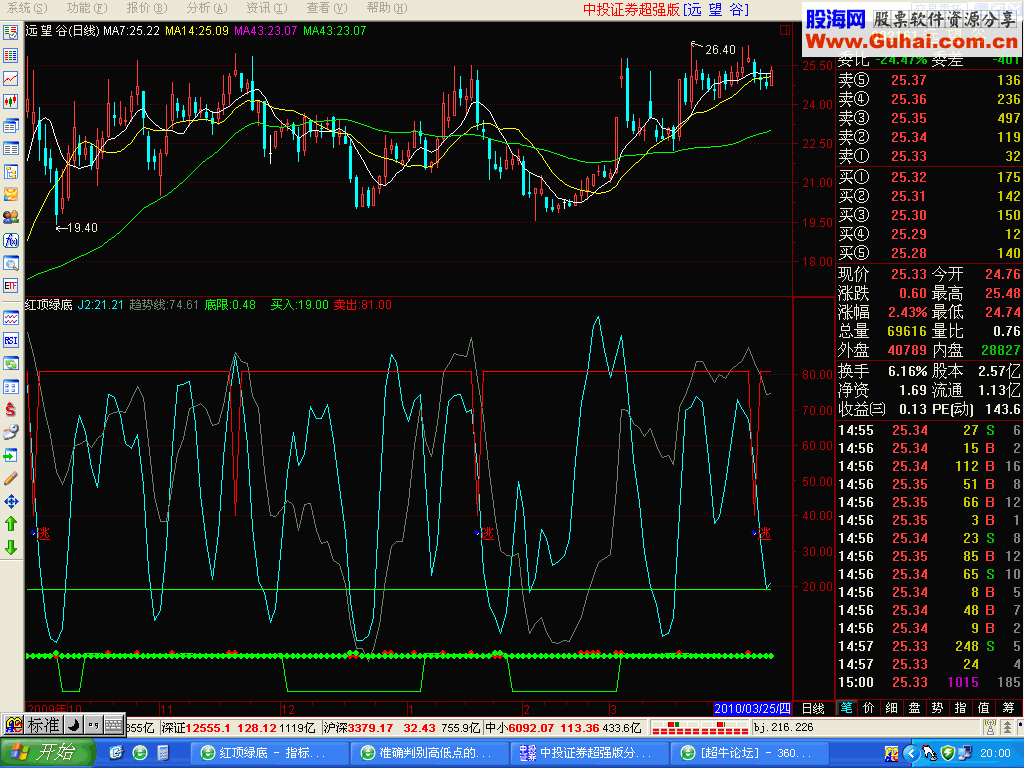Open the tree structure sidebar icon
Screen dimensions: 1024x768
(x=11, y=172)
